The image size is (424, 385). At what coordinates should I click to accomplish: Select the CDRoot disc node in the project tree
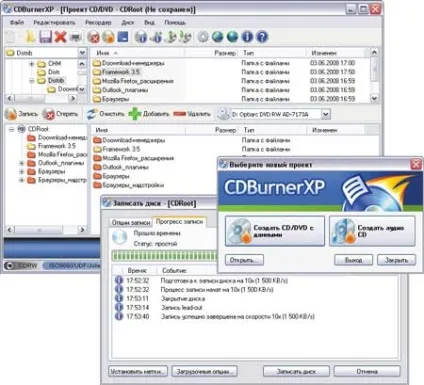(x=34, y=129)
